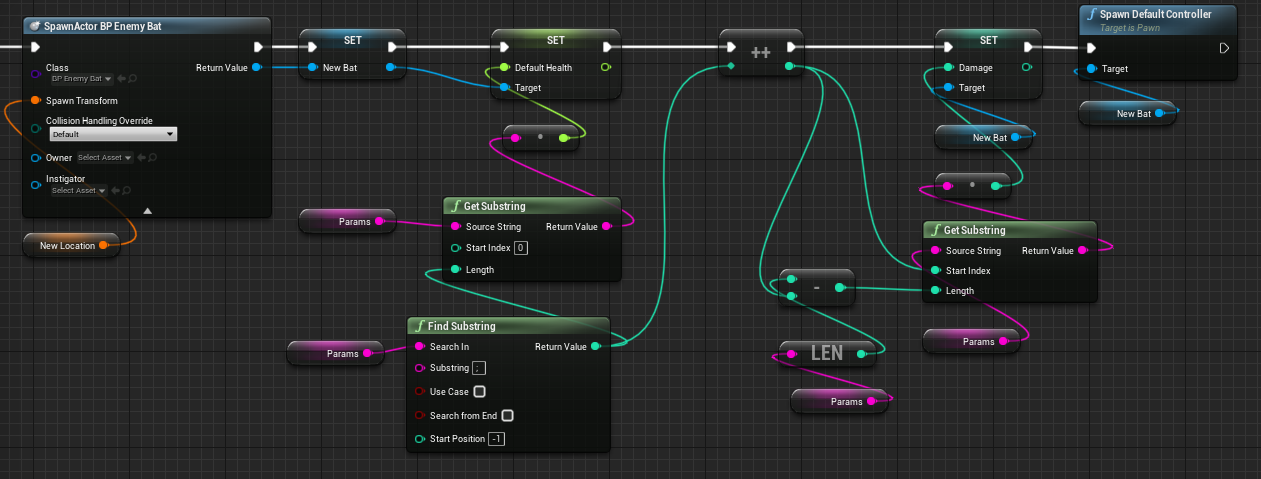Select the subtract (-) node
Viewport: 1261px width, 479px height.
point(816,287)
